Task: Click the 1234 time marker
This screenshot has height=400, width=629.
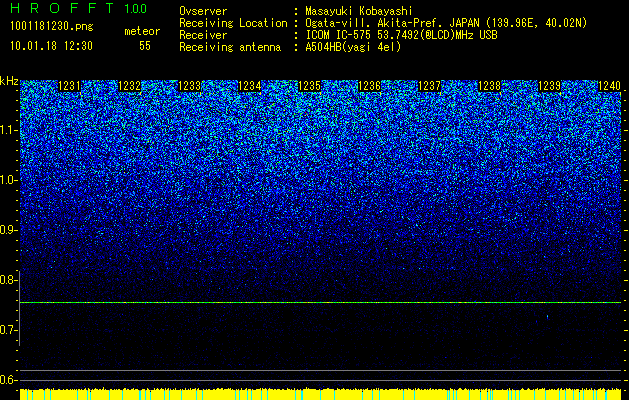Action: [x=250, y=86]
